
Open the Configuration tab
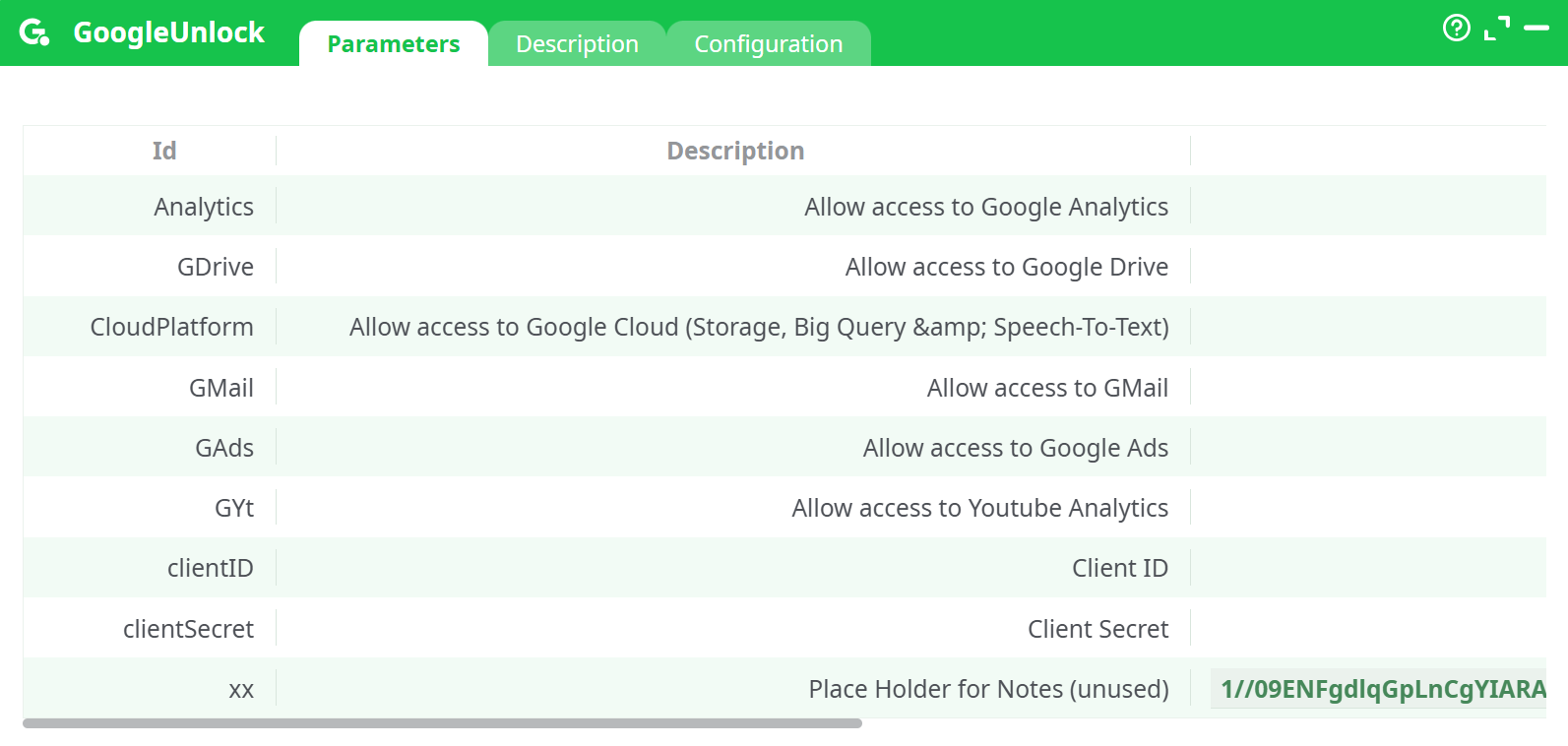click(768, 44)
